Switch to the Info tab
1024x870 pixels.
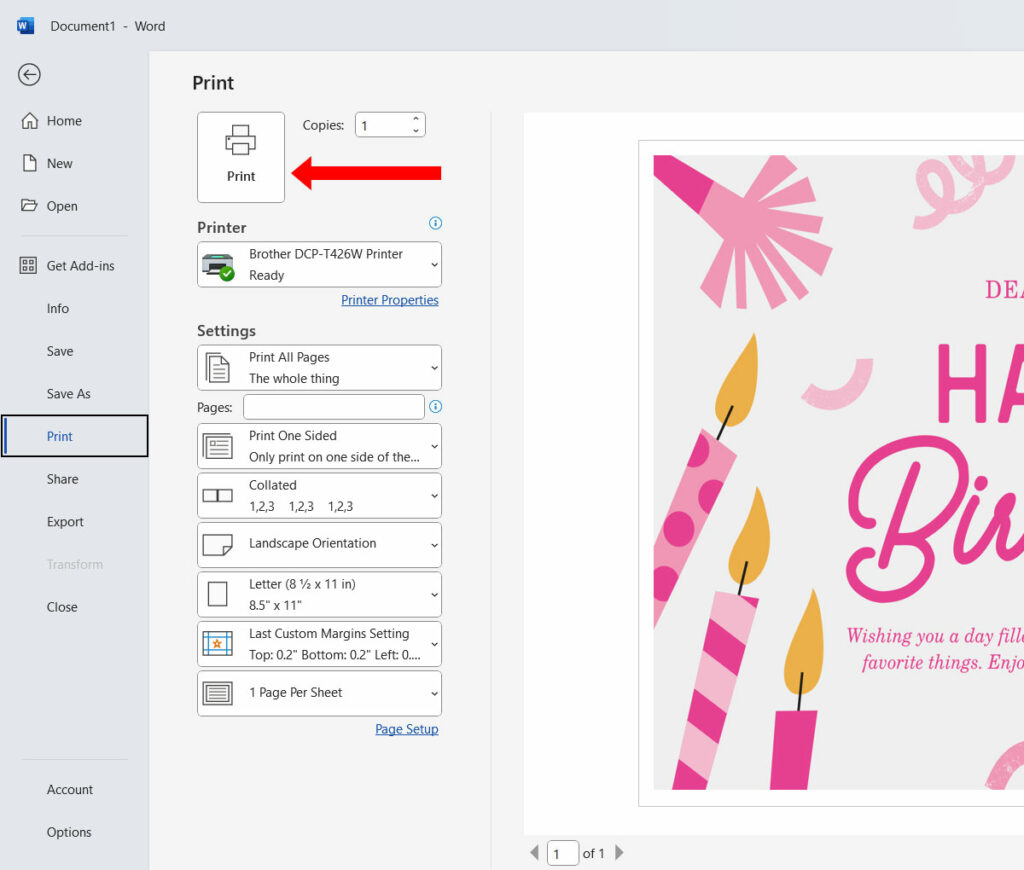point(57,308)
